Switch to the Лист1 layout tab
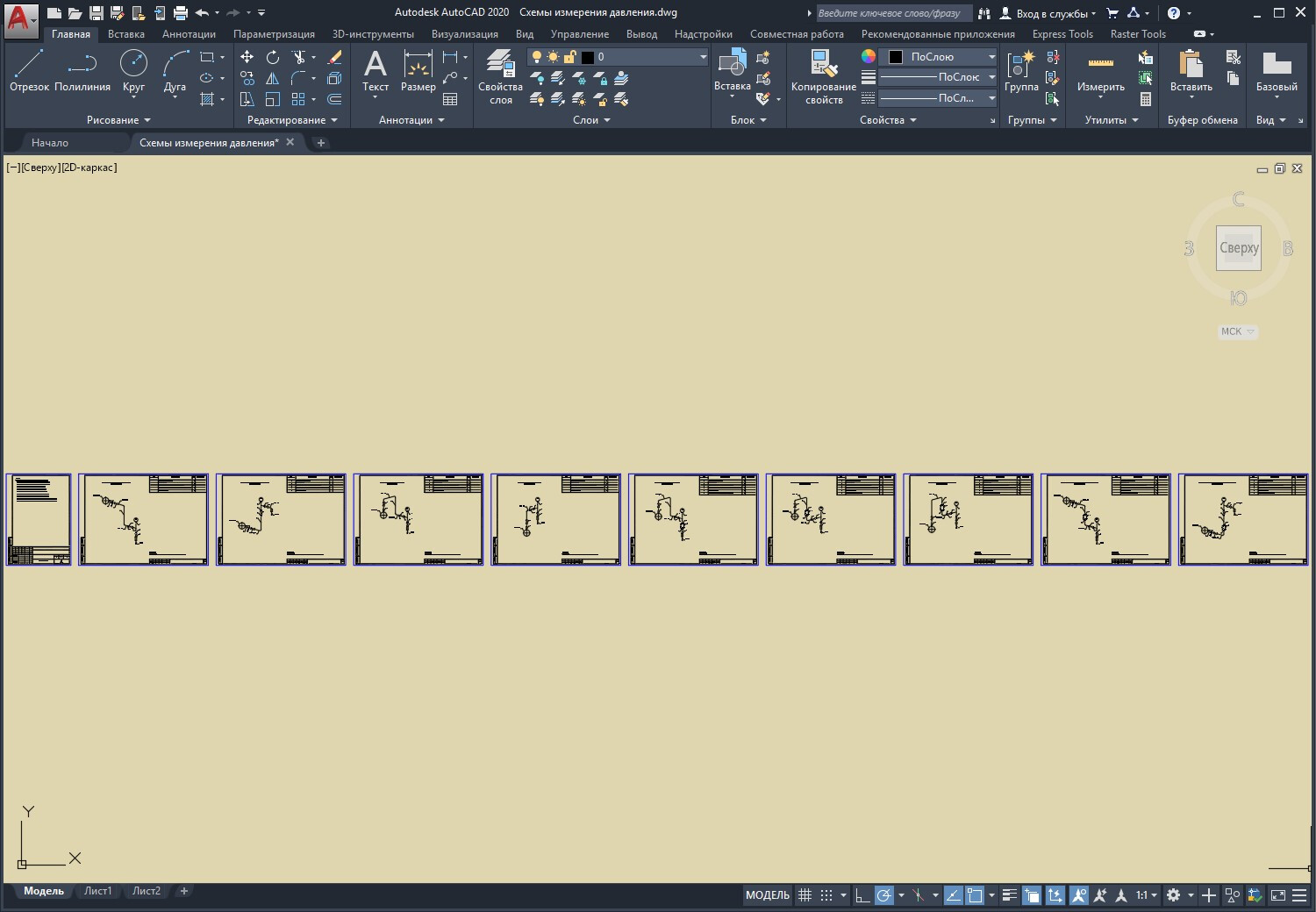 (97, 891)
